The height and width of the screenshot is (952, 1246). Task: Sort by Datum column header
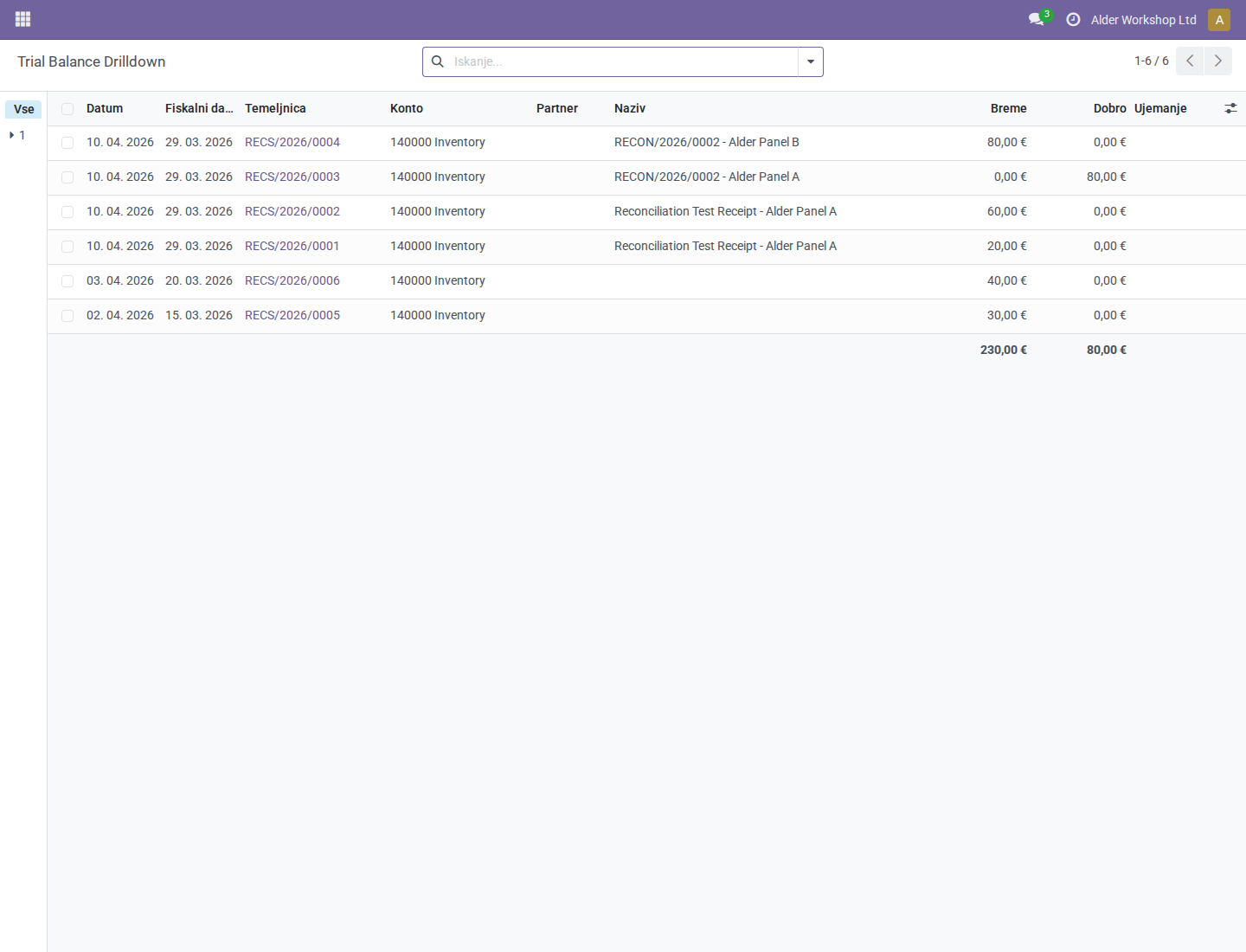tap(105, 108)
